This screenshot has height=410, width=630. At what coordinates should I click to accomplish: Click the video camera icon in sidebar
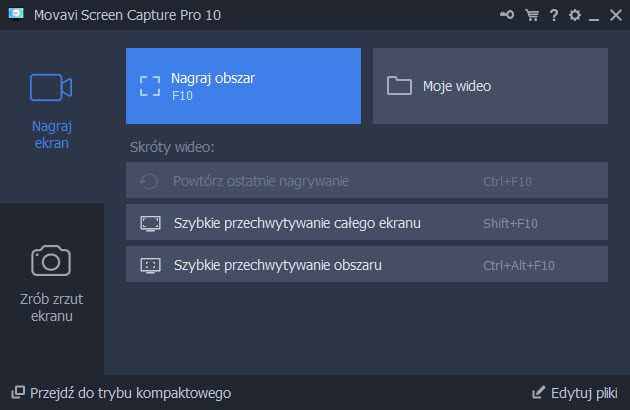pos(51,88)
